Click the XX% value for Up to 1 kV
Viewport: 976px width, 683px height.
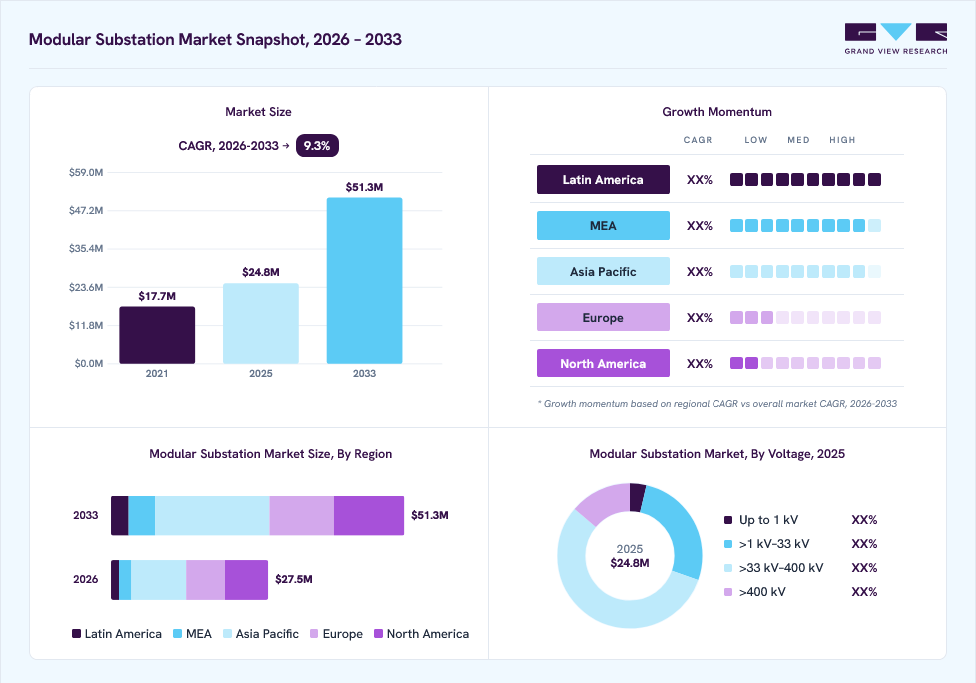pyautogui.click(x=864, y=520)
